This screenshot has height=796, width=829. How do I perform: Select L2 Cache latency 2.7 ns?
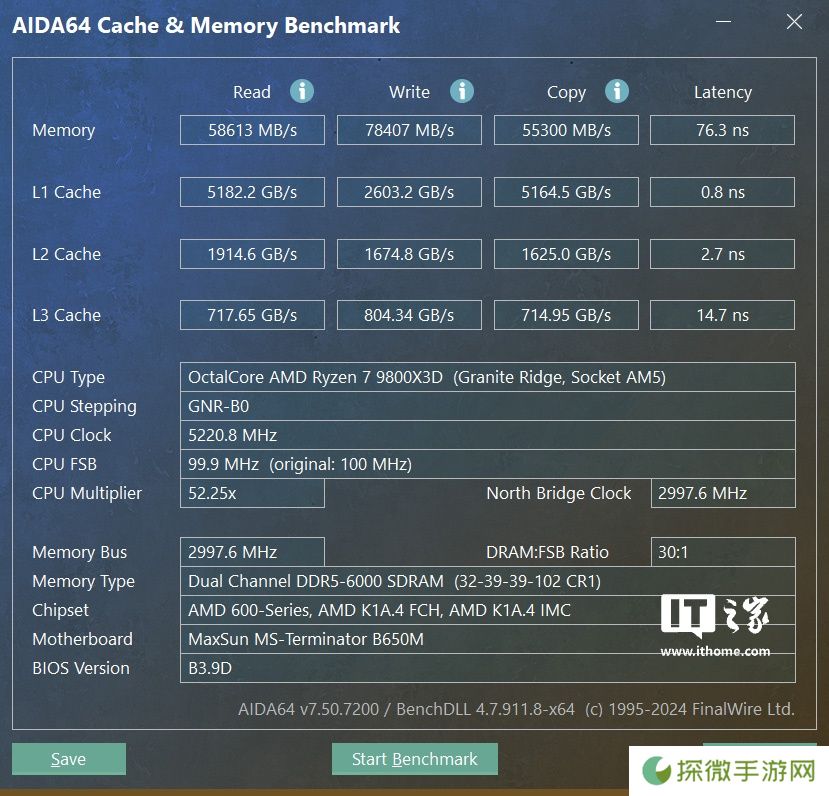tap(722, 254)
